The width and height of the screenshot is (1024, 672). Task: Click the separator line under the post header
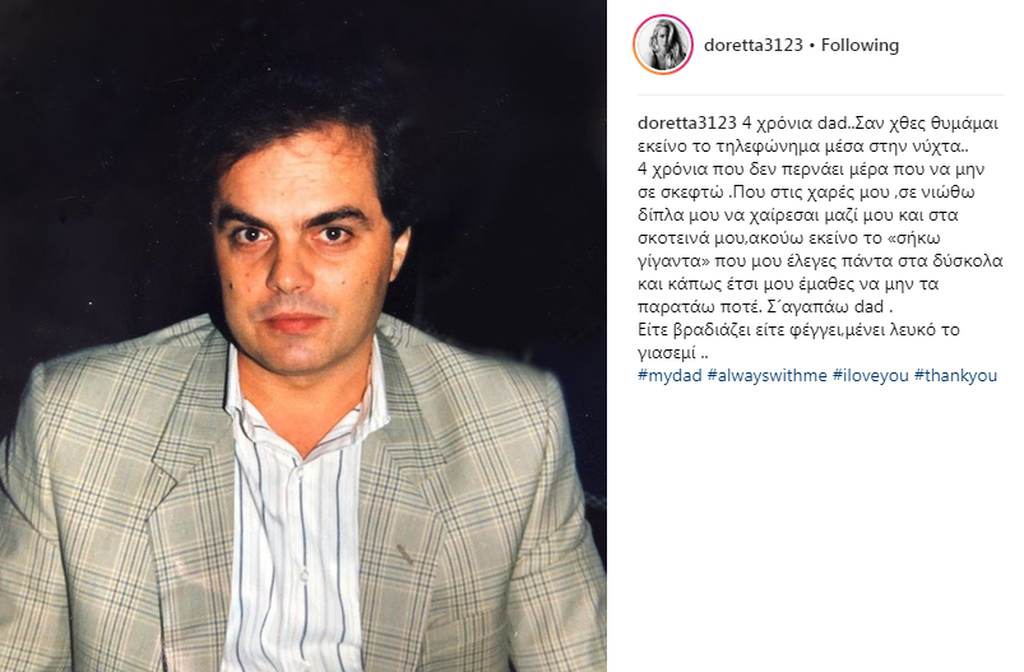click(x=820, y=95)
